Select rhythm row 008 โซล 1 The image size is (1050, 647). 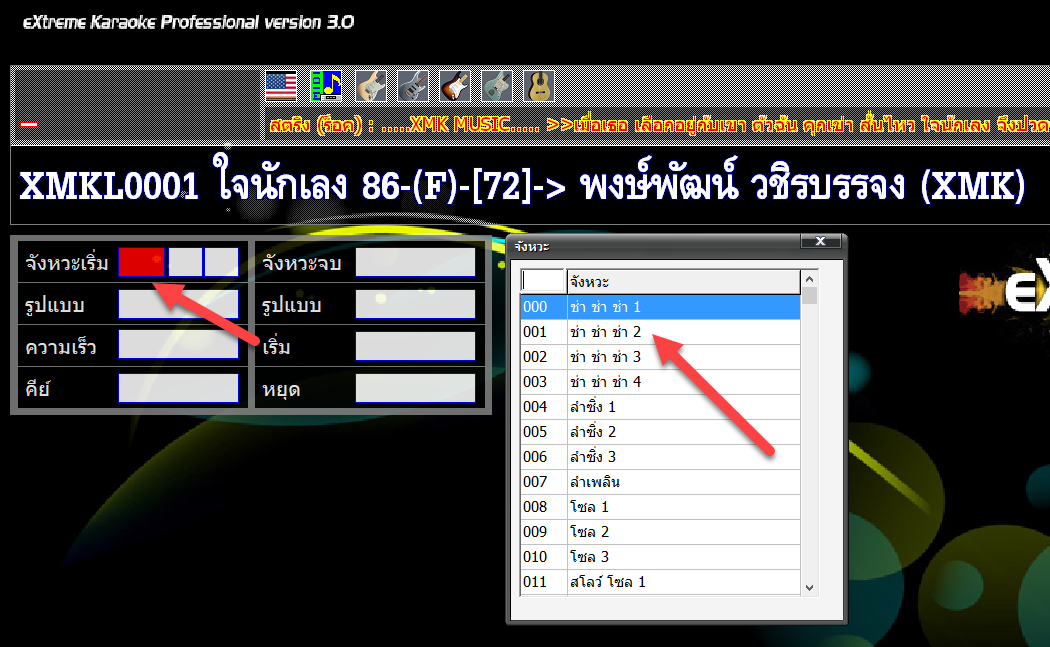click(660, 506)
